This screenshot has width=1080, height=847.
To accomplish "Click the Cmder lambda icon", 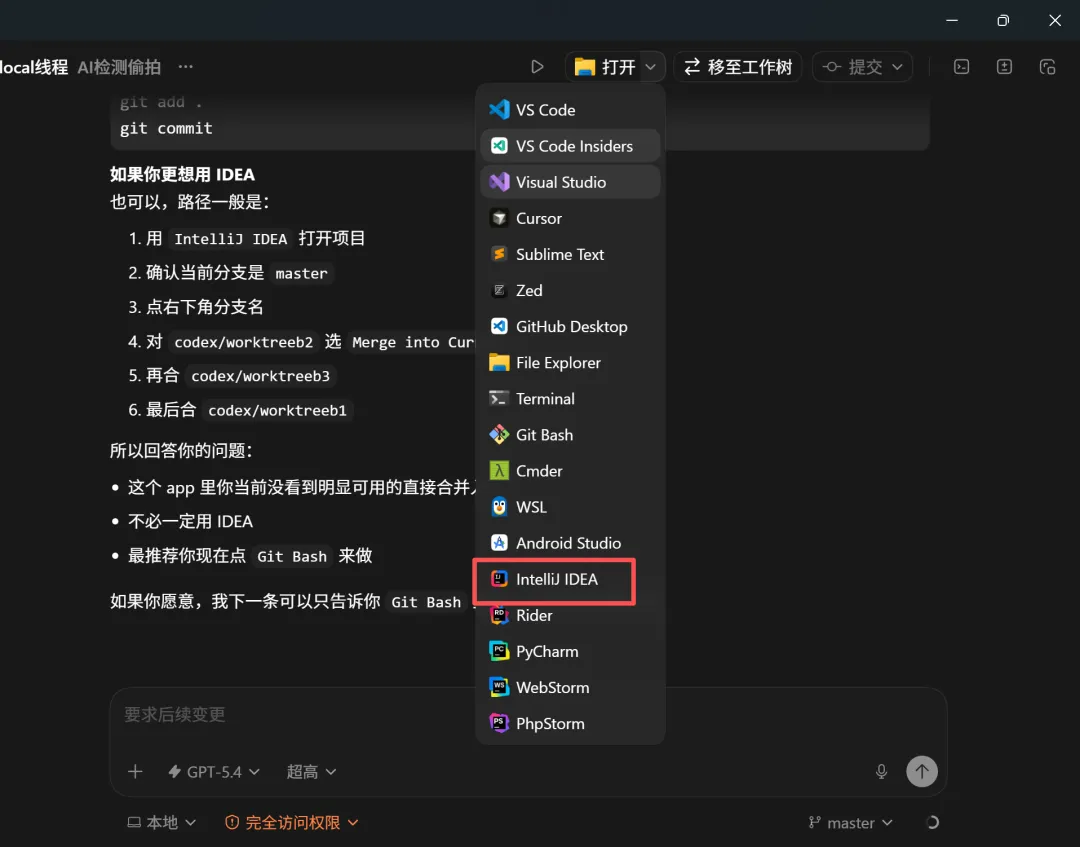I will click(499, 471).
